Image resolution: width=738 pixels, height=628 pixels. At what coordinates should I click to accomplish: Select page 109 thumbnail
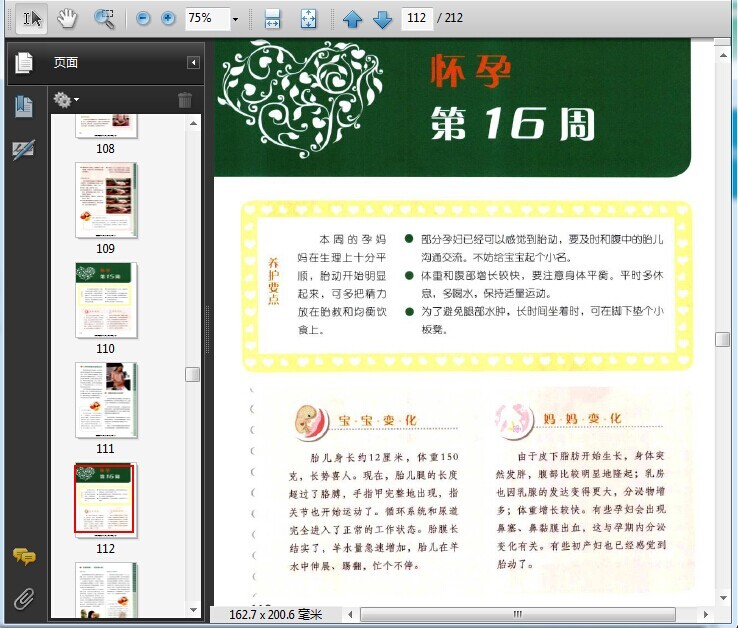pyautogui.click(x=106, y=200)
